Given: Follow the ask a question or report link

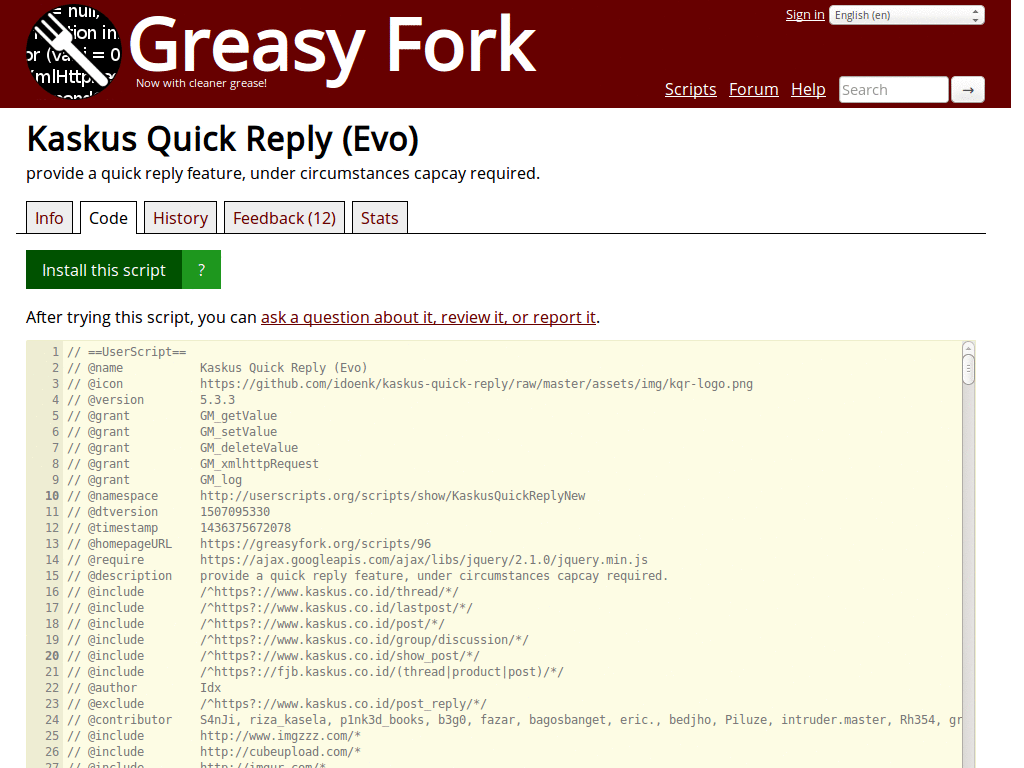Looking at the screenshot, I should tap(428, 317).
